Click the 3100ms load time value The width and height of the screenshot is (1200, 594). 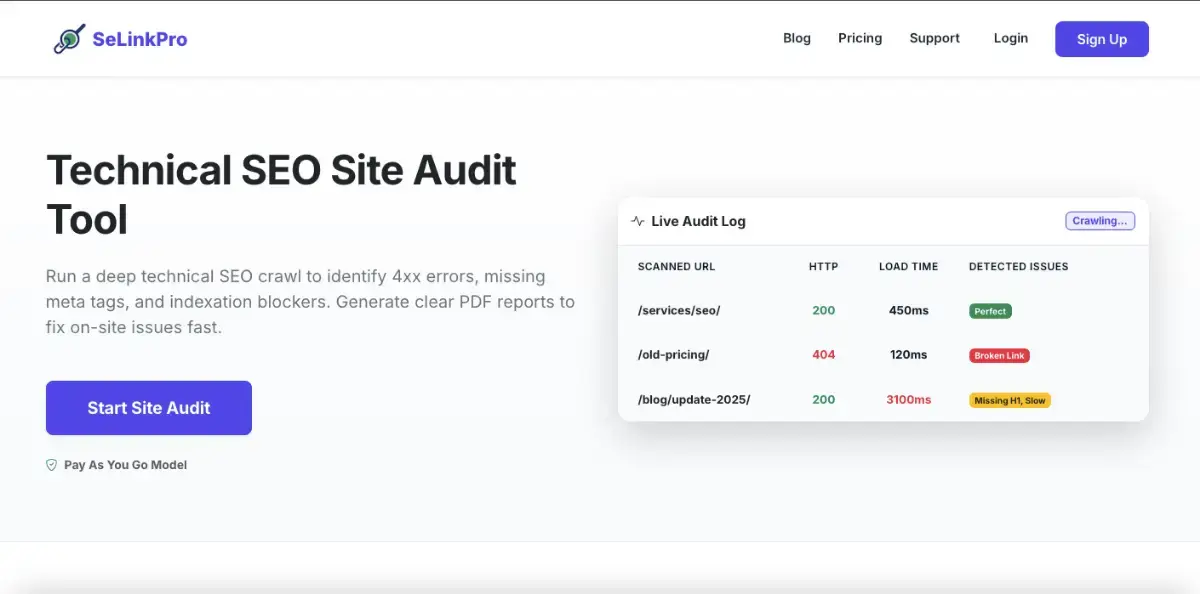(908, 400)
